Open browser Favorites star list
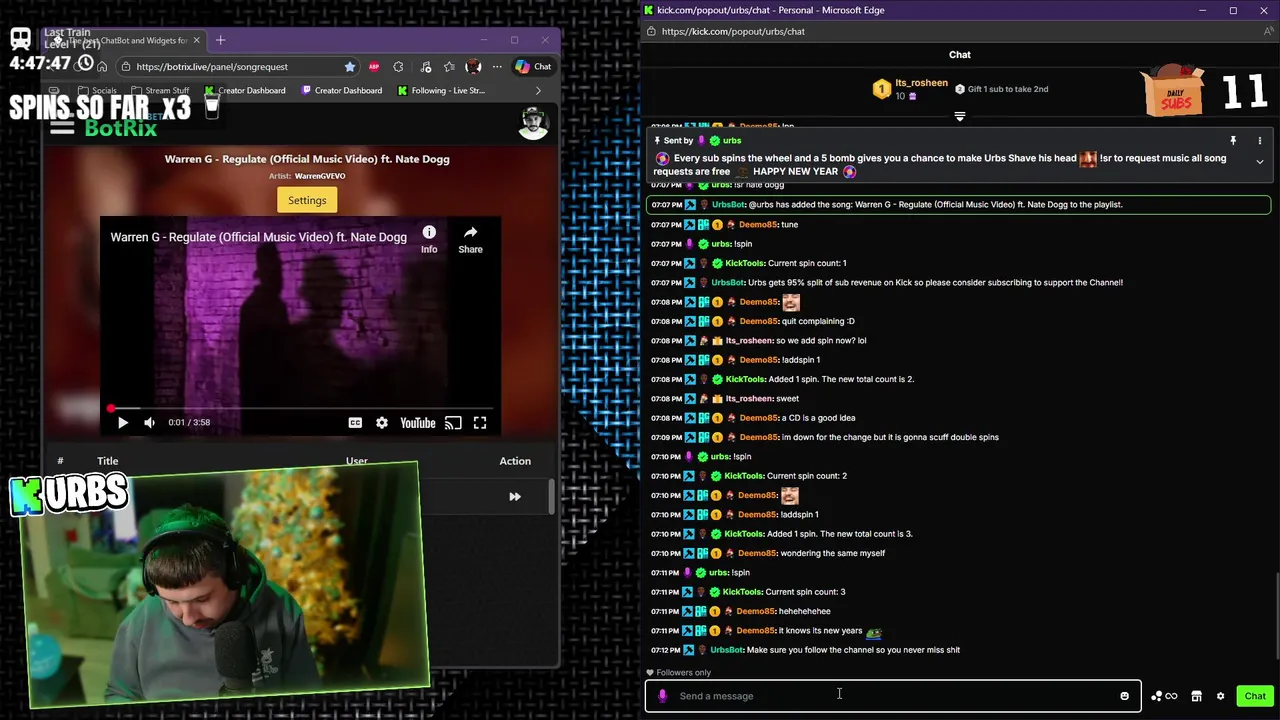 tap(449, 67)
